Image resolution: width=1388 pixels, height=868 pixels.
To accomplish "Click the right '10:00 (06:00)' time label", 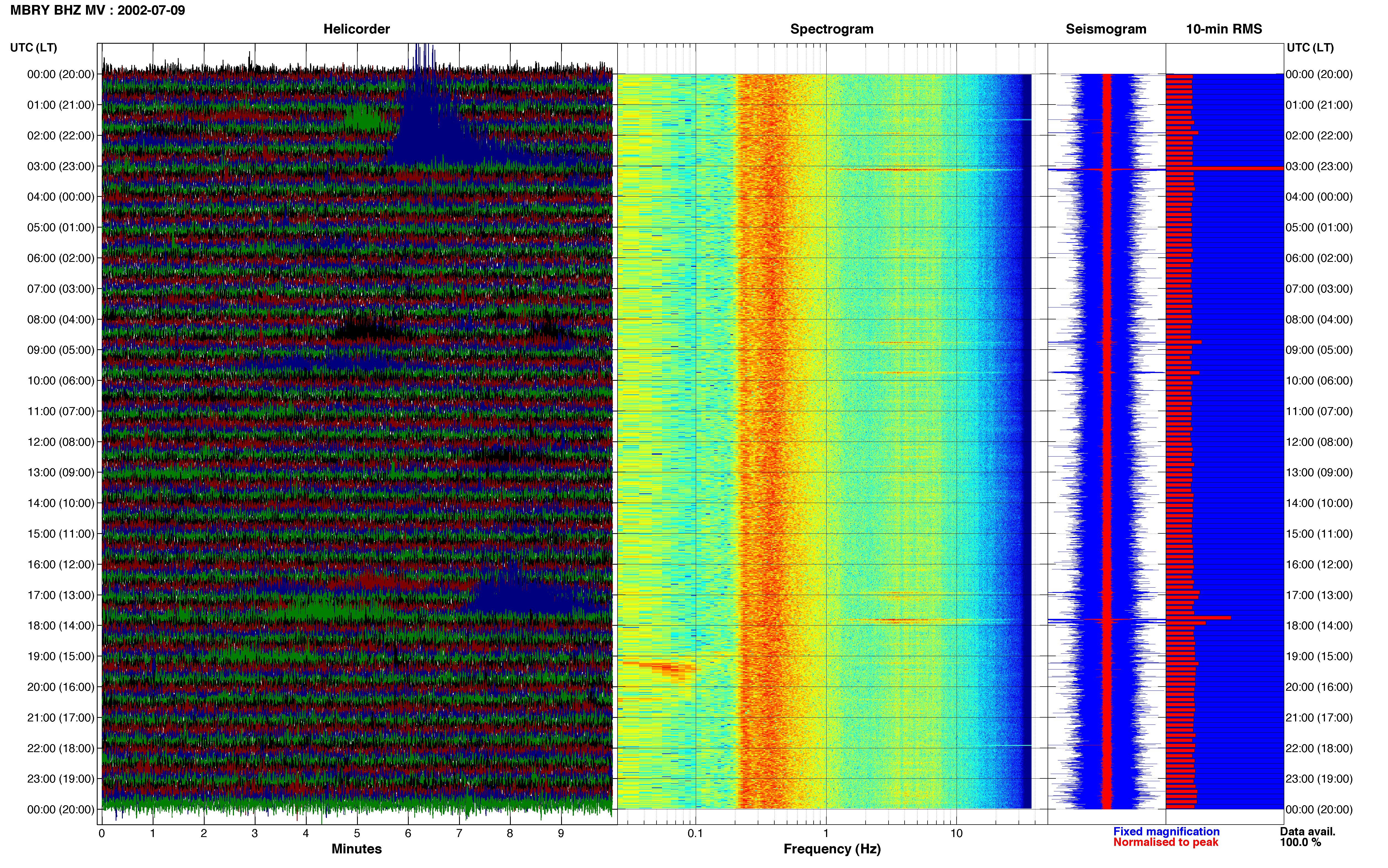I will (x=1319, y=380).
